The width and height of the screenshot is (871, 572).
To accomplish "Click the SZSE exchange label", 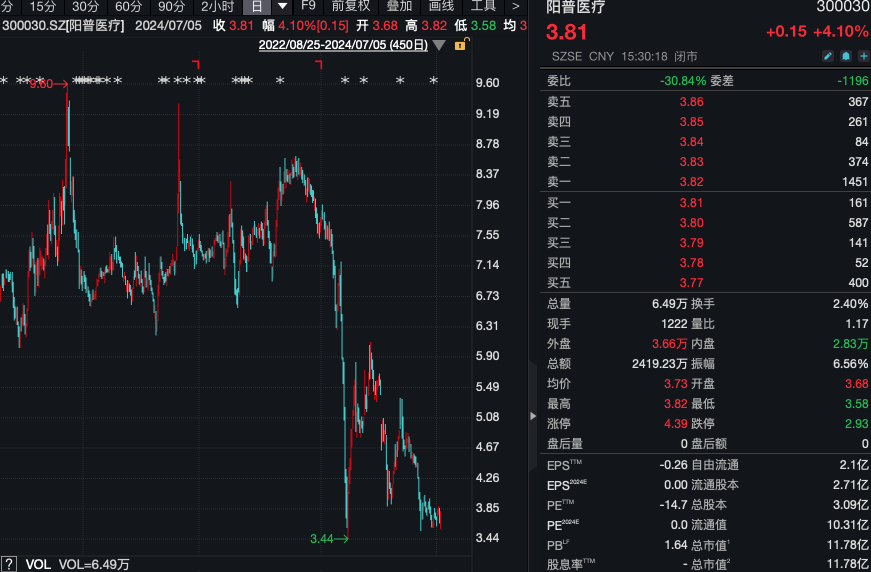I will coord(567,57).
